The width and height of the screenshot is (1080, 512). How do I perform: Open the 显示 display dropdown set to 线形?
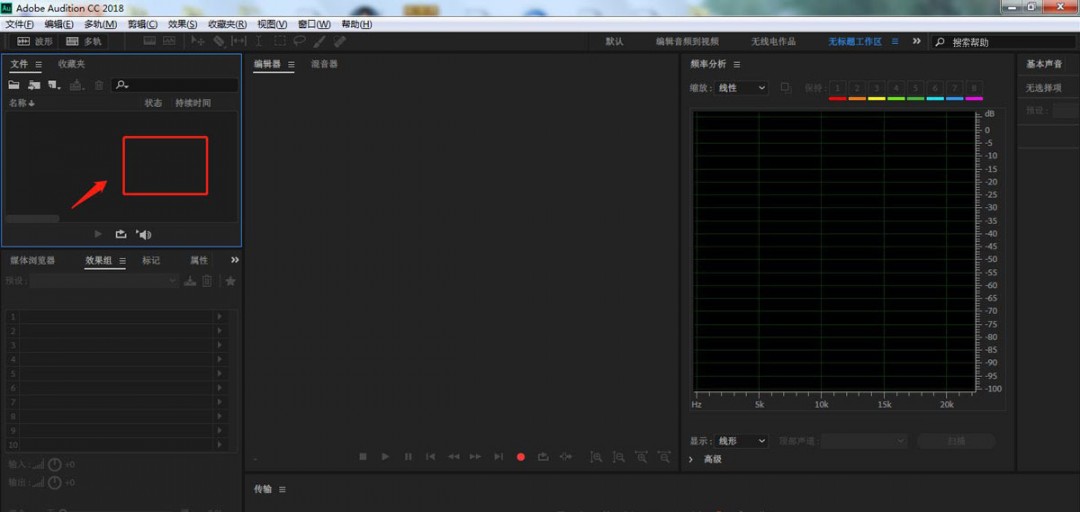742,441
